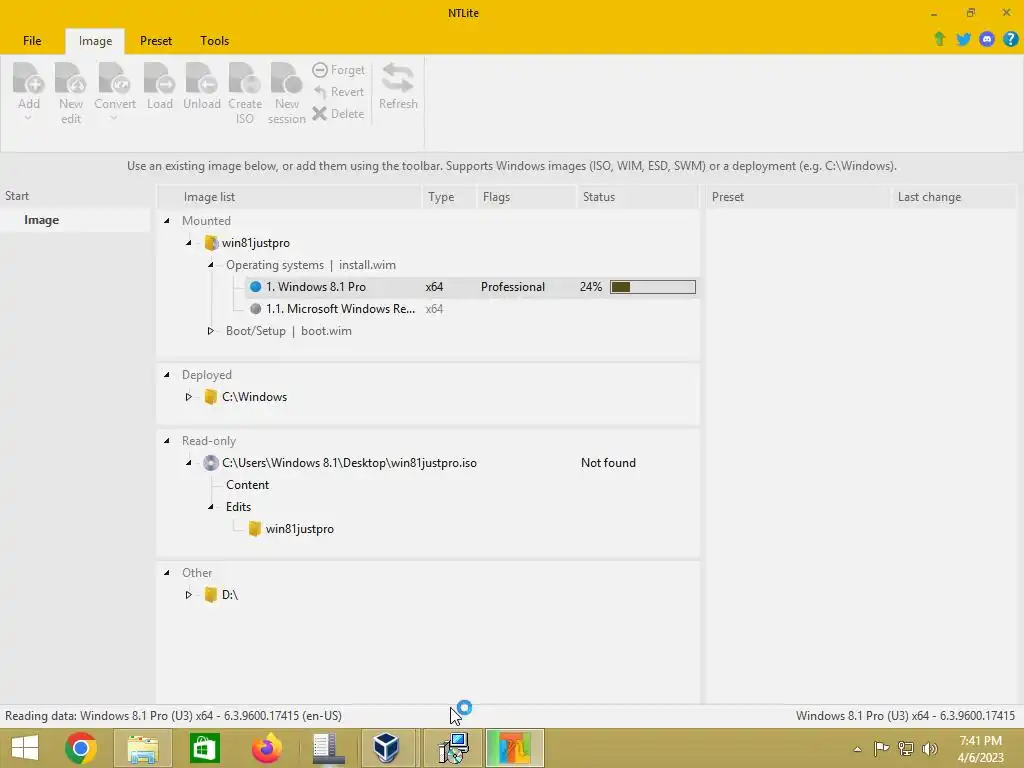Viewport: 1024px width, 768px height.
Task: Collapse the win81justpro.iso node
Action: 189,463
